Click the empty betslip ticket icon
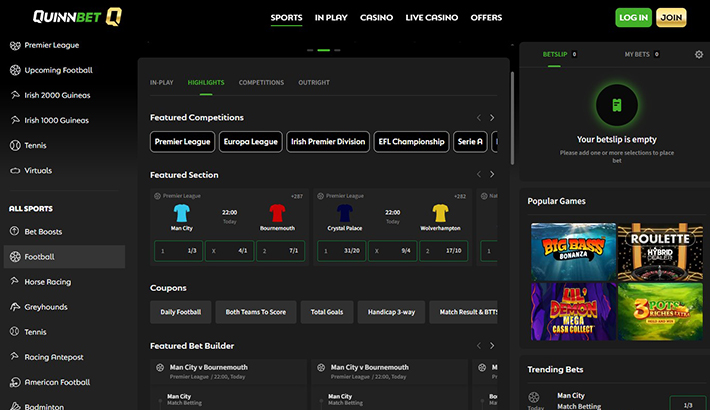Viewport: 710px width, 410px height. (x=617, y=105)
